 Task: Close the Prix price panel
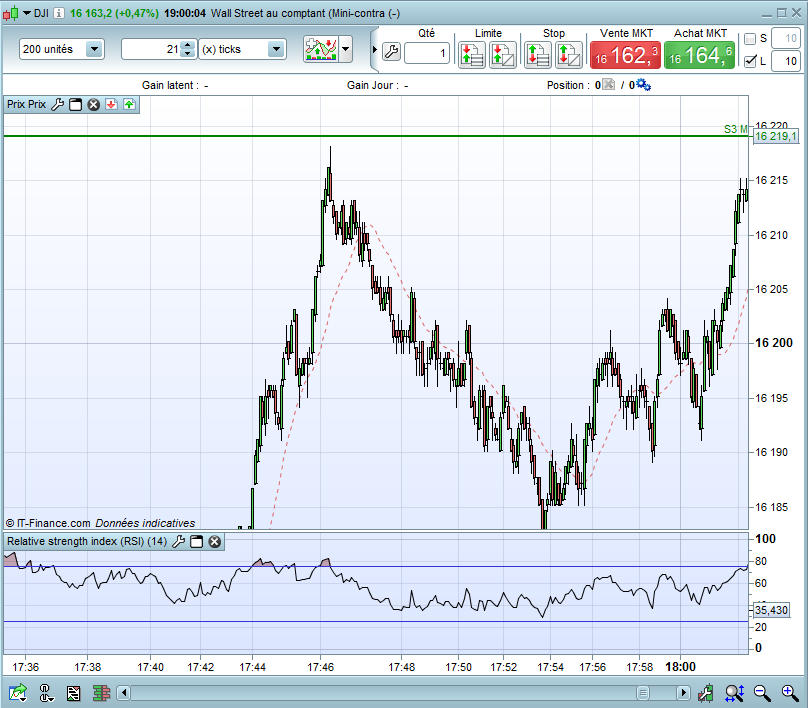click(x=93, y=105)
